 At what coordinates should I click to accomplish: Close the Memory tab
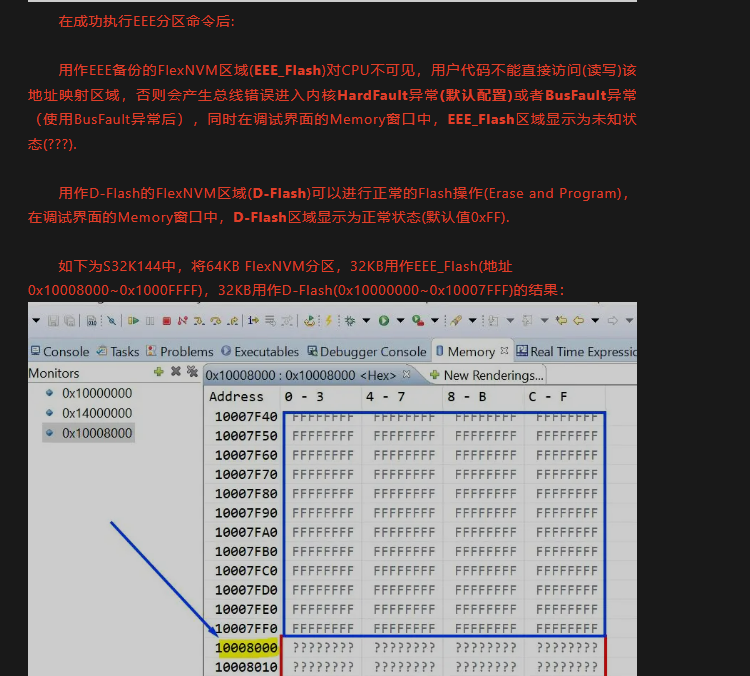click(504, 351)
